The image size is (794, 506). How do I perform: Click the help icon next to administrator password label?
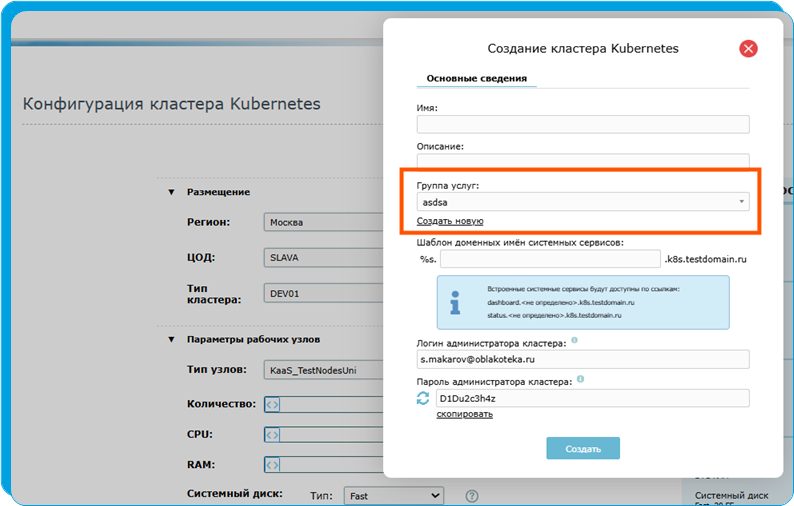click(x=581, y=380)
